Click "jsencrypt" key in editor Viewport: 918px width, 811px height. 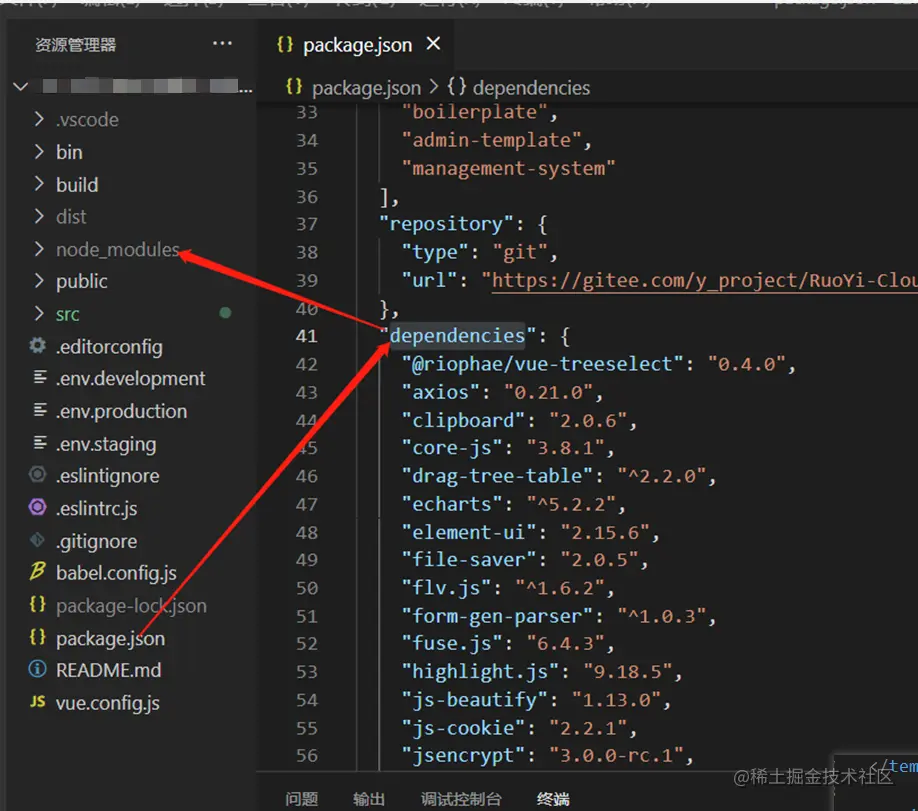pos(464,756)
